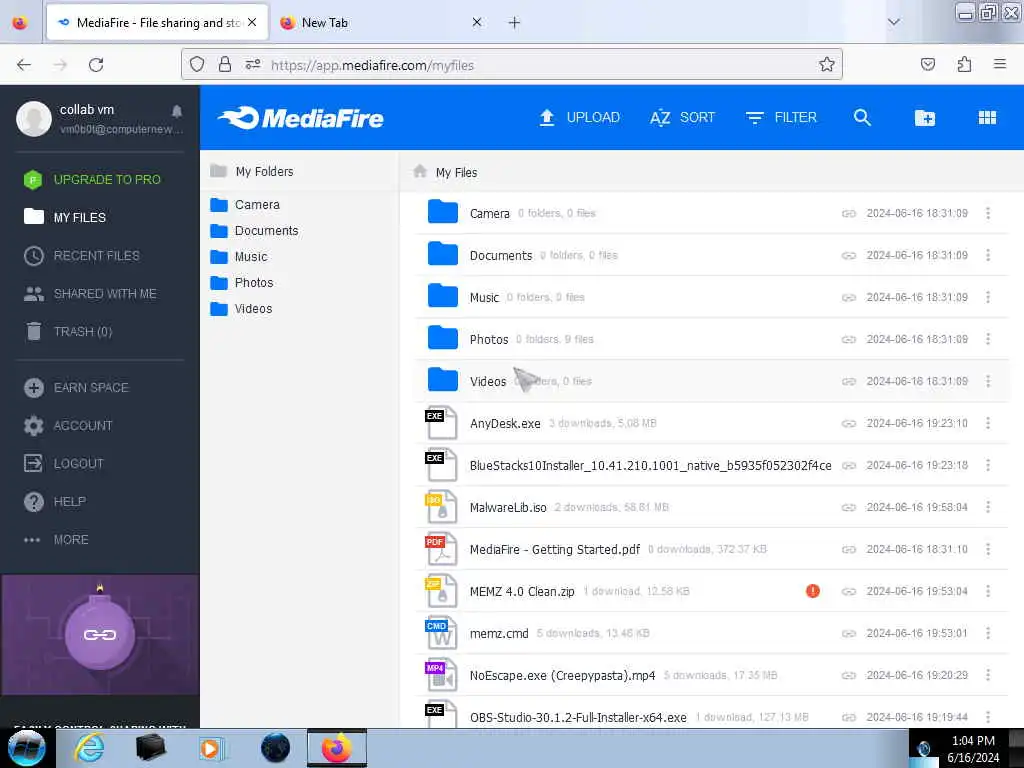1024x768 pixels.
Task: Click Upgrade to Pro
Action: 92,180
